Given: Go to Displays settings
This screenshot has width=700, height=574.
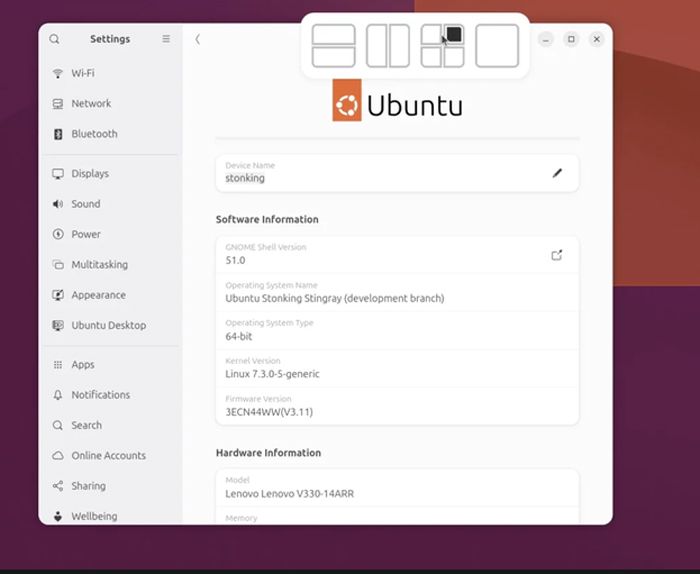Looking at the screenshot, I should [112, 173].
